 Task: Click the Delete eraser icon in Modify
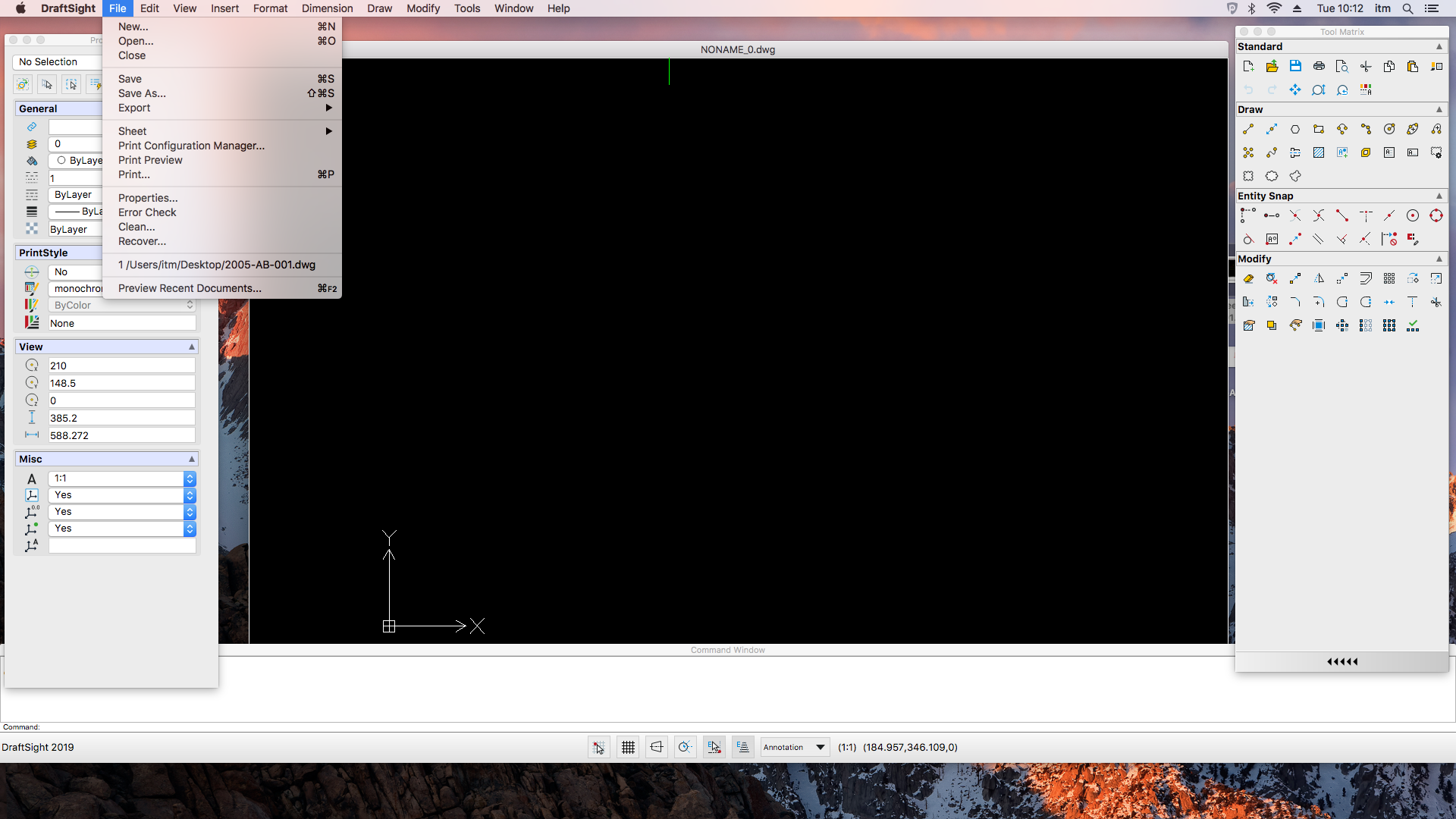coord(1248,279)
